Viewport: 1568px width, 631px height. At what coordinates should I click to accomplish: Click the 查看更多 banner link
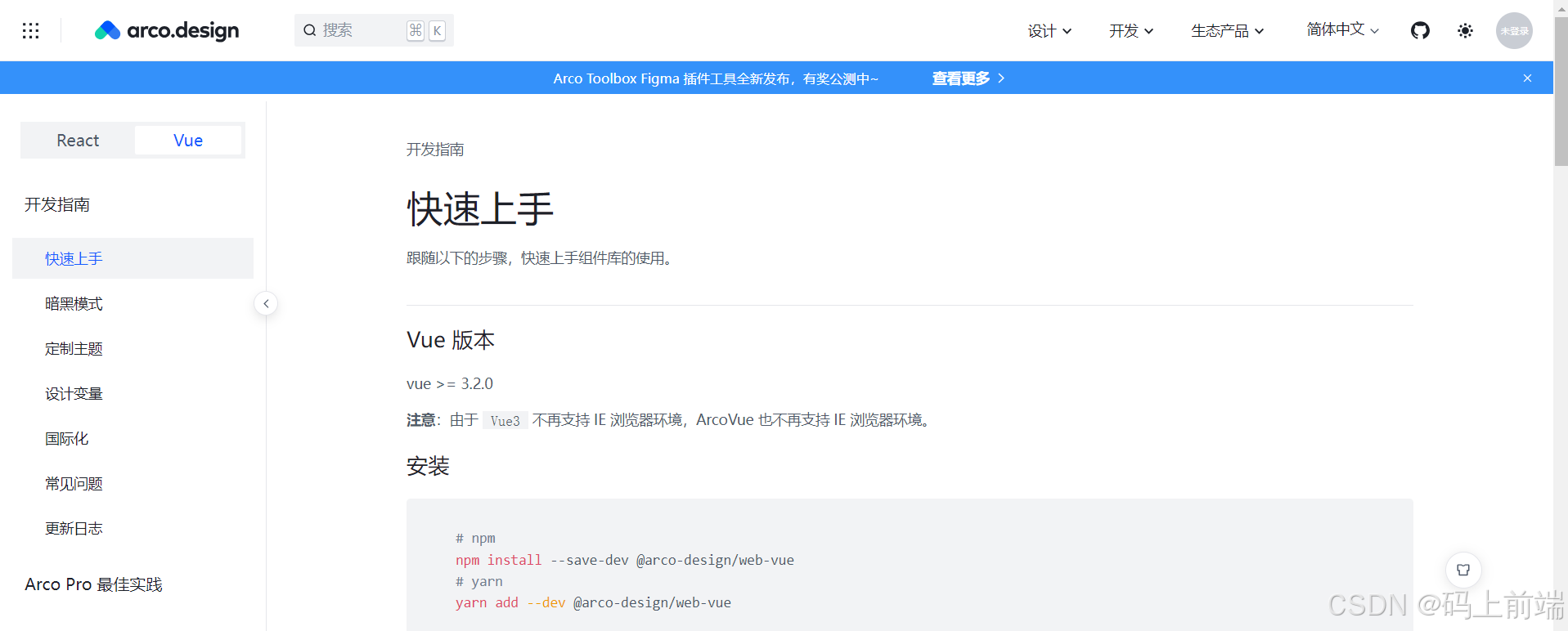coord(968,78)
